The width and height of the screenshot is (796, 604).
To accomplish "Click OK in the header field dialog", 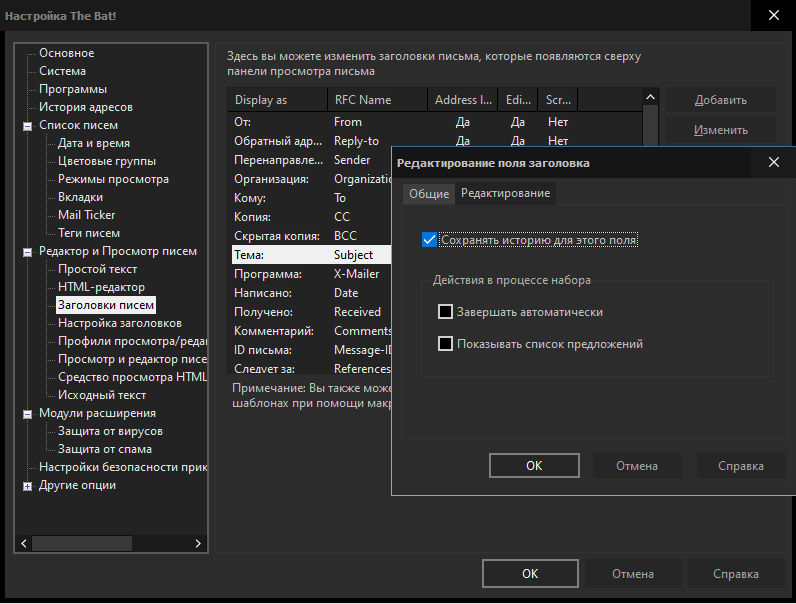I will click(533, 466).
